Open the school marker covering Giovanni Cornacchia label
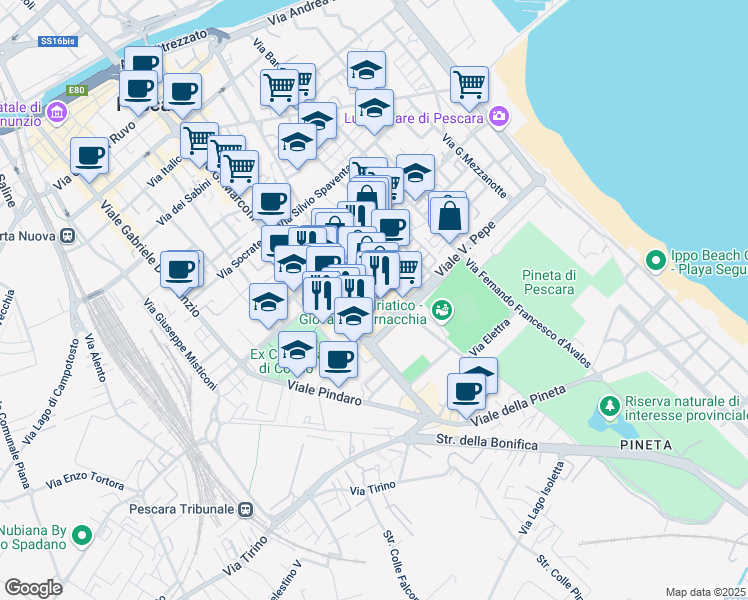The image size is (748, 600). coord(353,317)
